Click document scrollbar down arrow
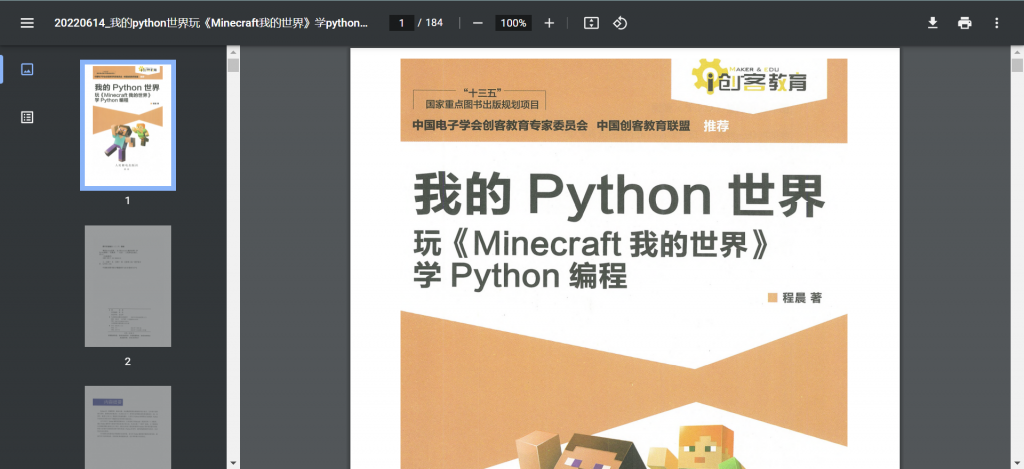The image size is (1024, 469). (x=1017, y=462)
